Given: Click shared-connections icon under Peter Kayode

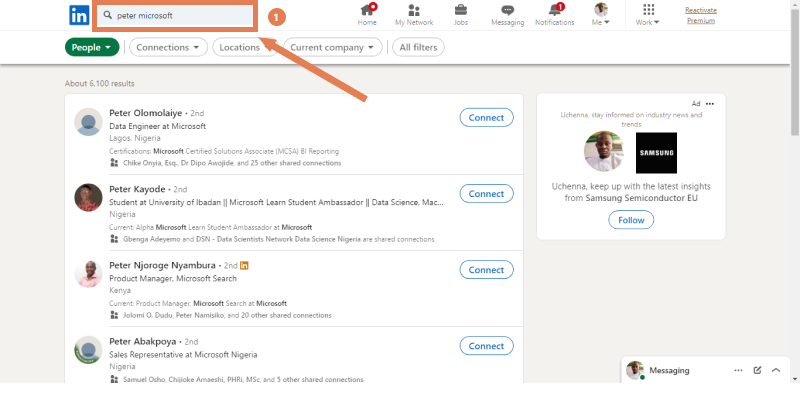Looking at the screenshot, I should tap(114, 239).
